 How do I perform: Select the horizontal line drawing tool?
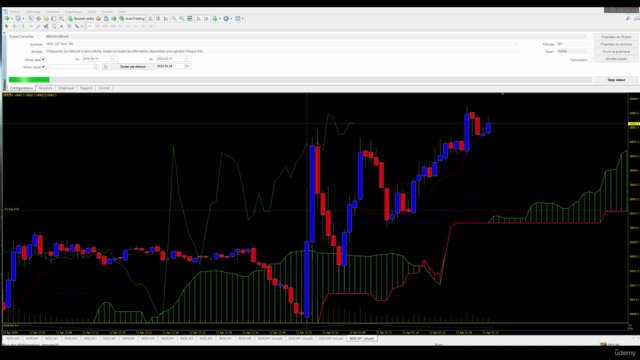coord(31,26)
